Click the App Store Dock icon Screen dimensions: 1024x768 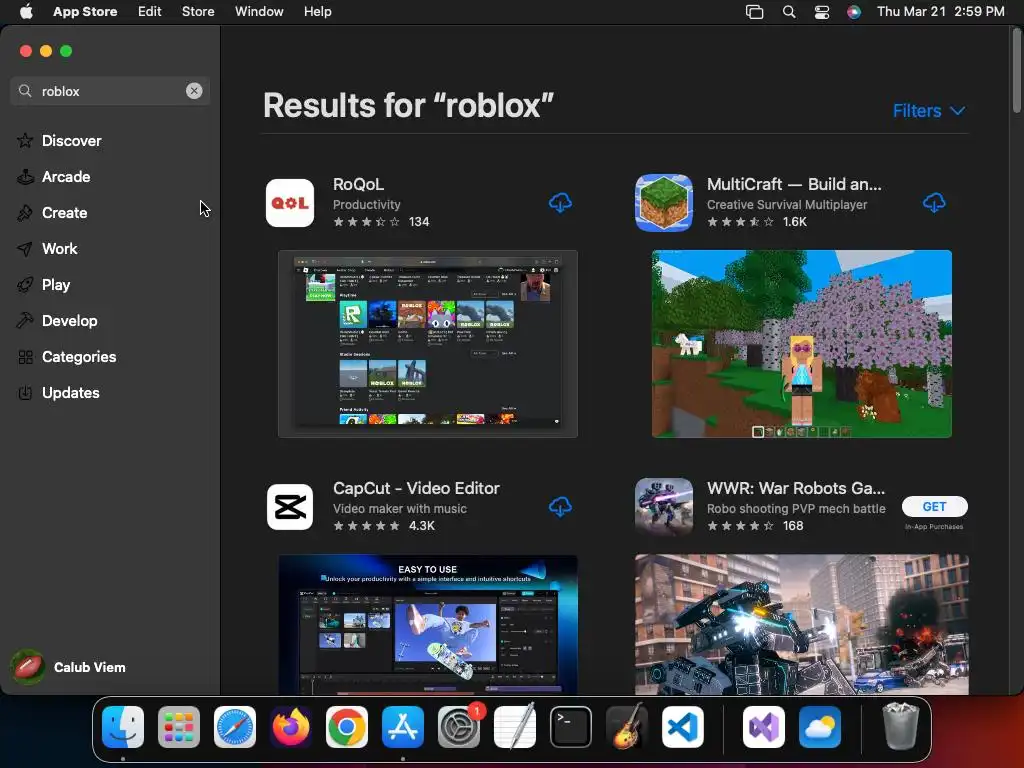point(403,727)
